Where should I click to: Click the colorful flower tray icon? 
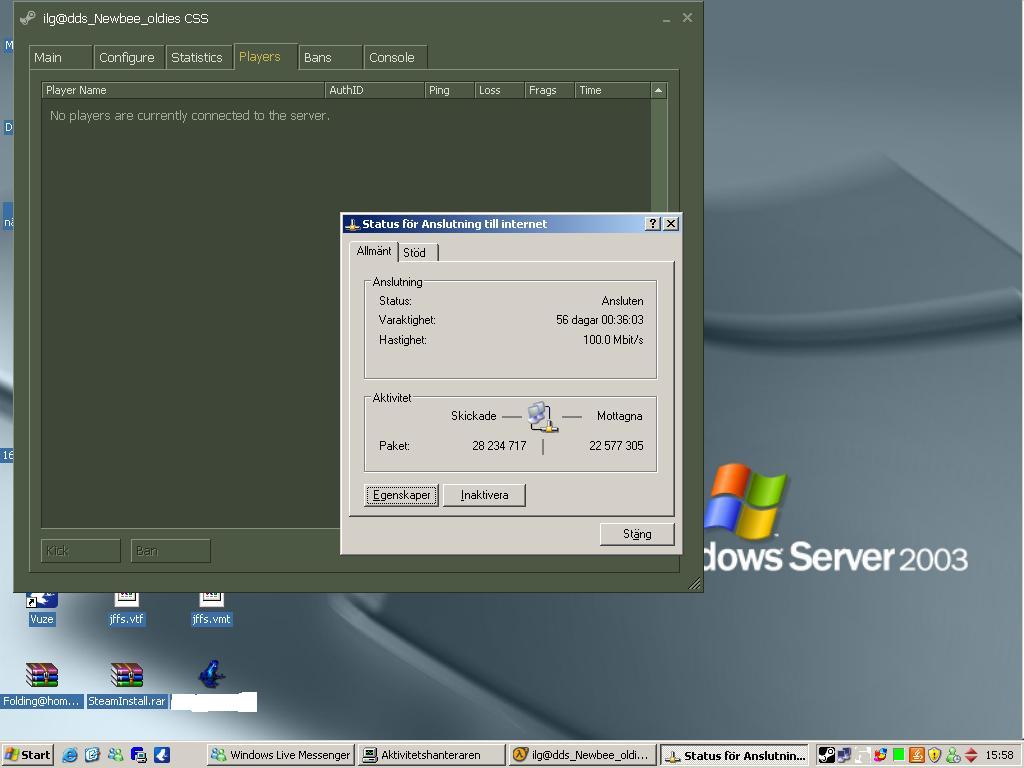[x=880, y=755]
